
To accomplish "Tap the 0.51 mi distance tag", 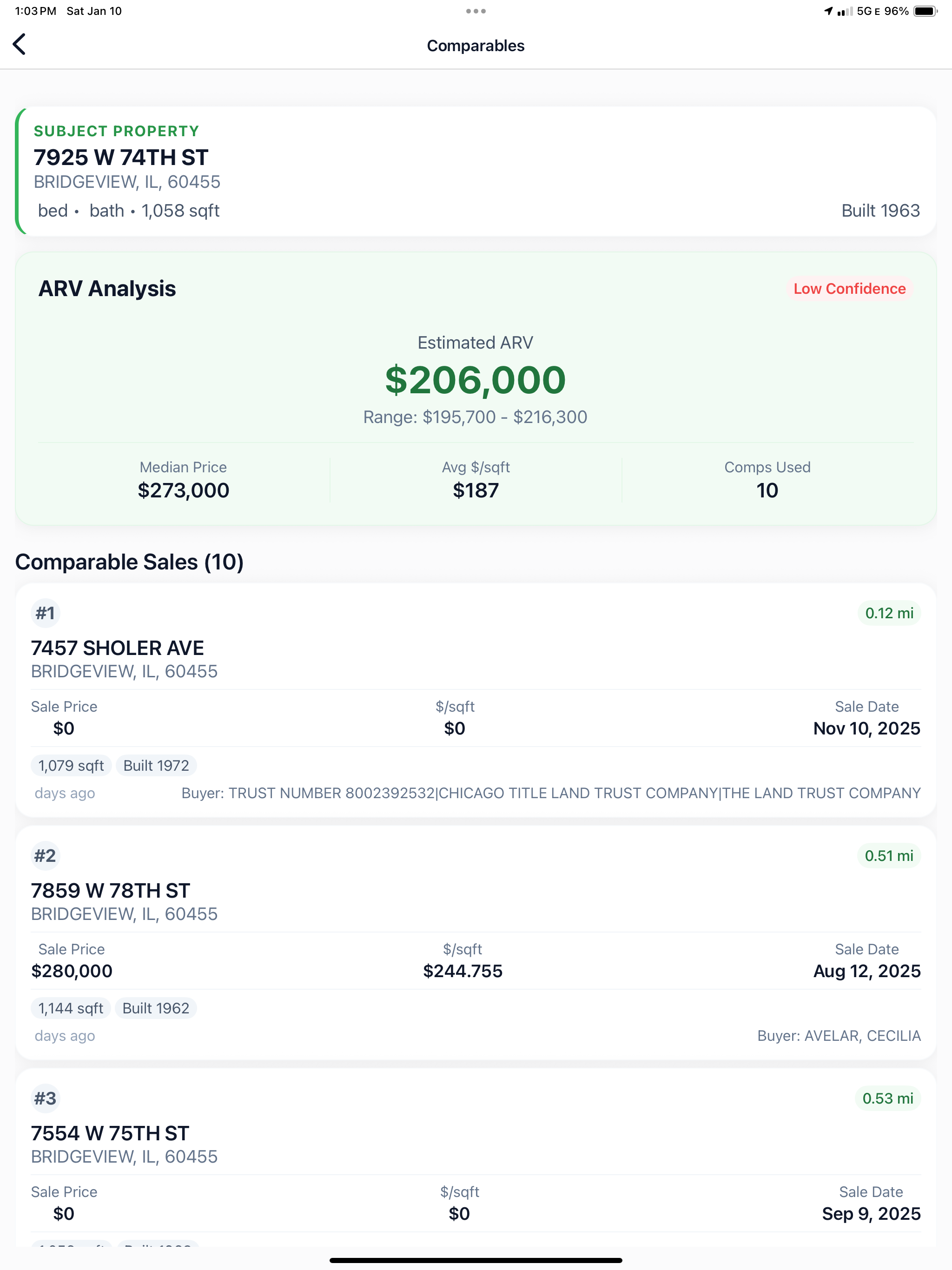I will tap(889, 855).
